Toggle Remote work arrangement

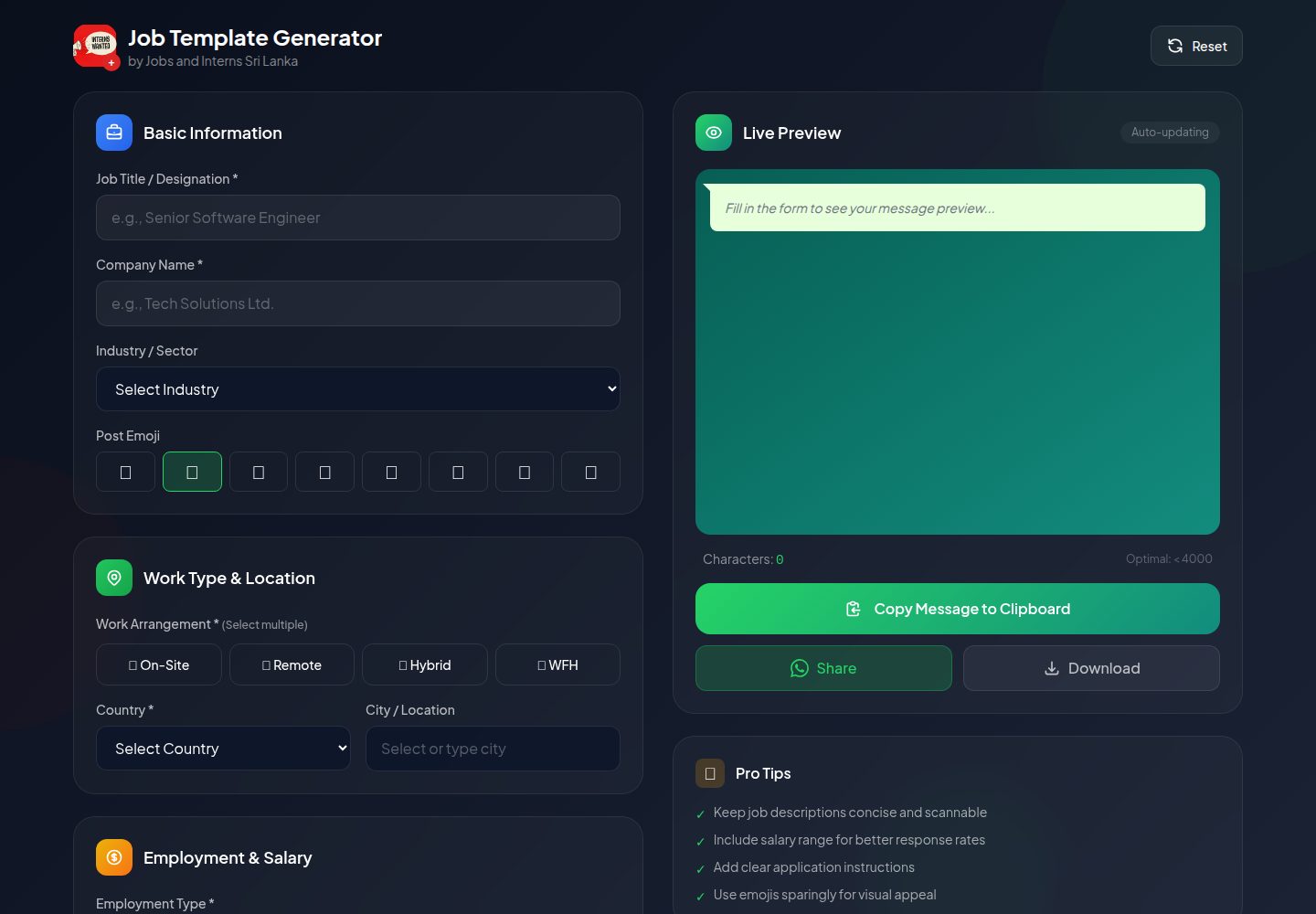click(292, 664)
